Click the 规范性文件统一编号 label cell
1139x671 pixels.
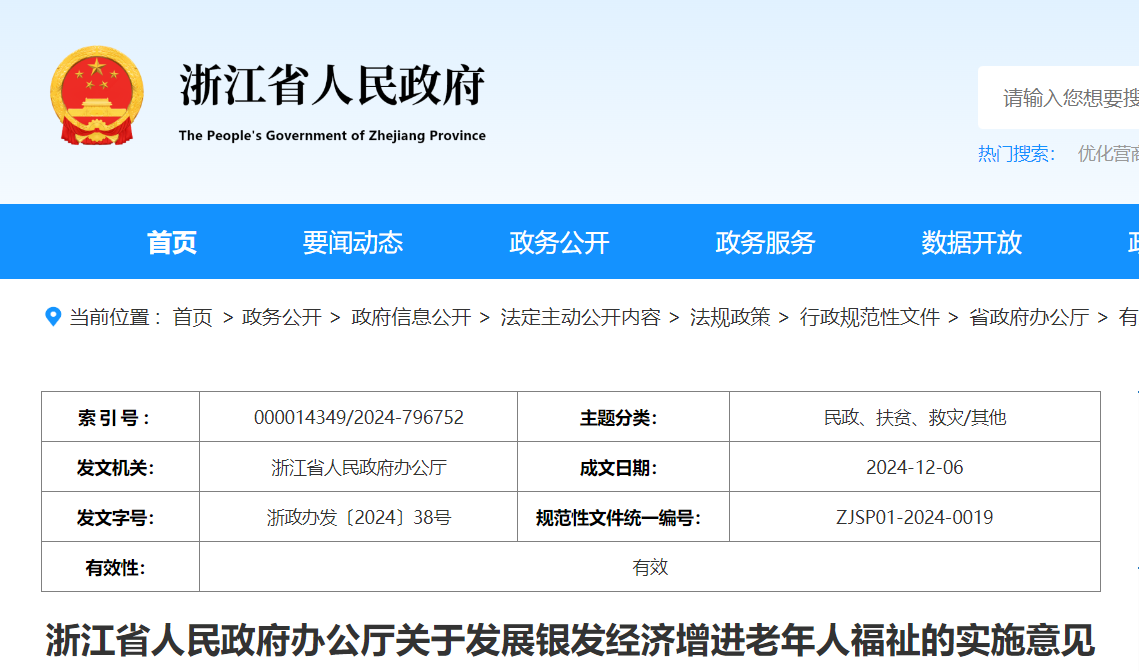pos(623,517)
